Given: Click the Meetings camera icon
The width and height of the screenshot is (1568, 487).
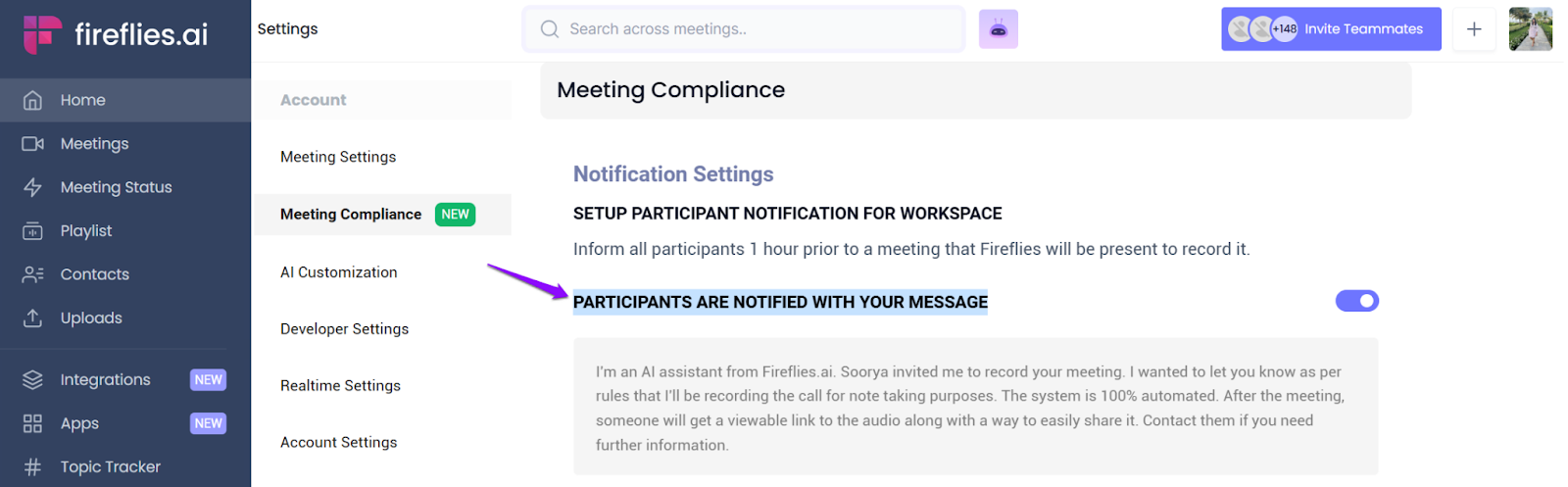Looking at the screenshot, I should tap(32, 144).
